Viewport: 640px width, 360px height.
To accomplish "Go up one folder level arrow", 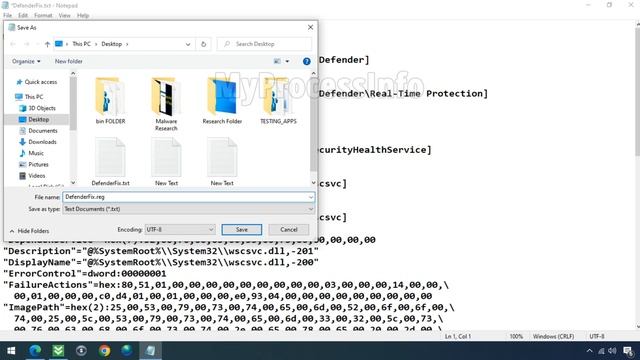I will (47, 44).
